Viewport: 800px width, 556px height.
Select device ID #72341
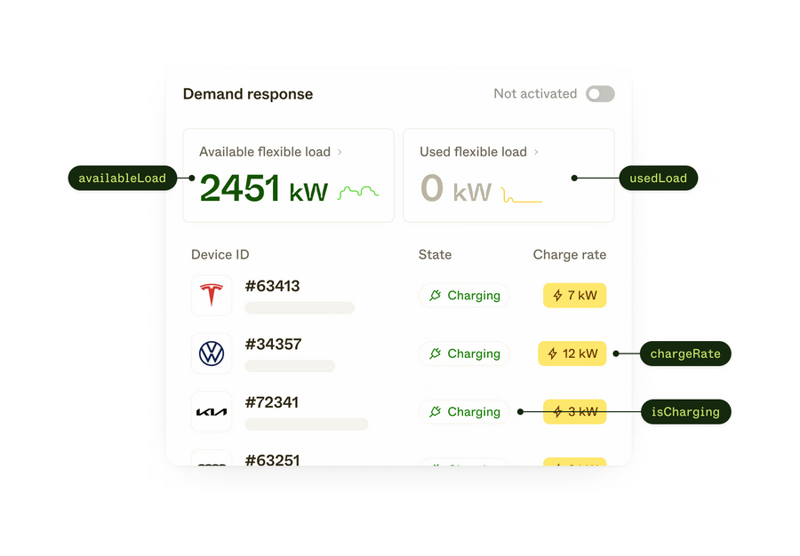pyautogui.click(x=271, y=402)
